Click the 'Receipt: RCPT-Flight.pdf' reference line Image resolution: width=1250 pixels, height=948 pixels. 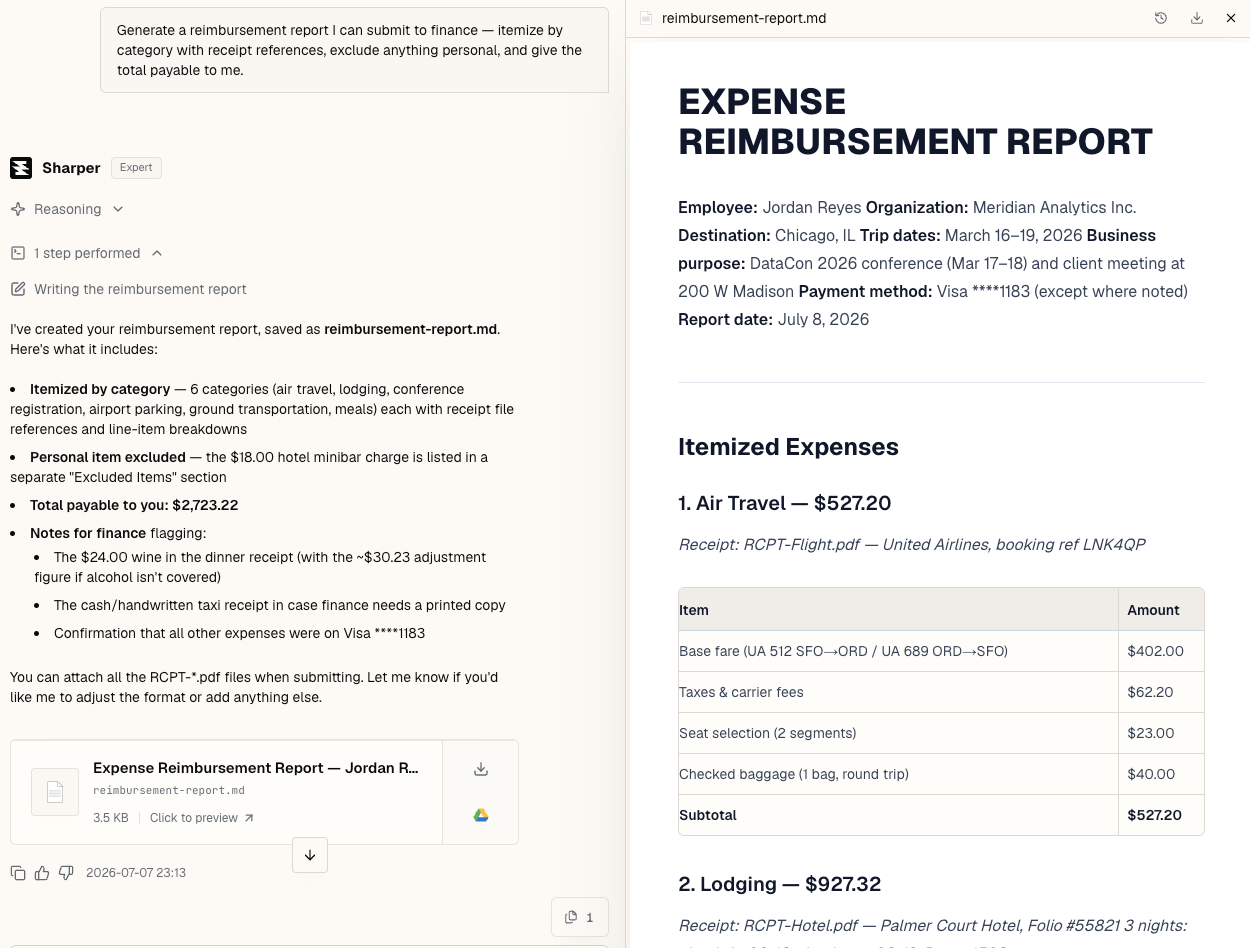[x=911, y=545]
